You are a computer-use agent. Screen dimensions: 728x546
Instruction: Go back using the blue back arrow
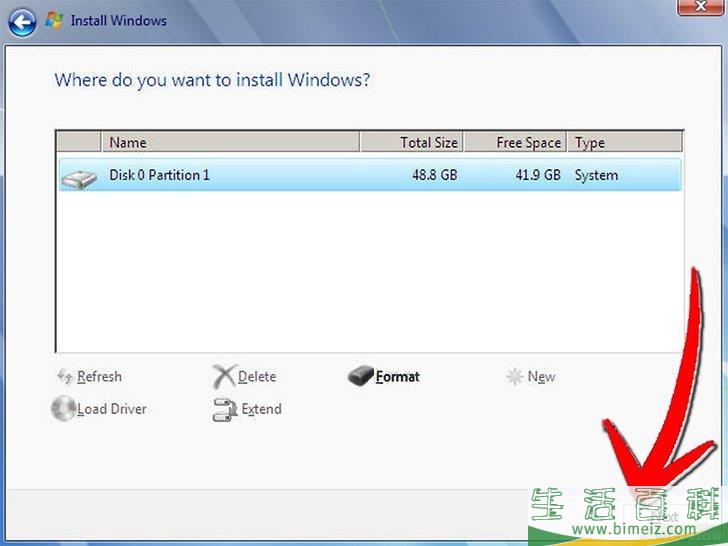pos(22,22)
